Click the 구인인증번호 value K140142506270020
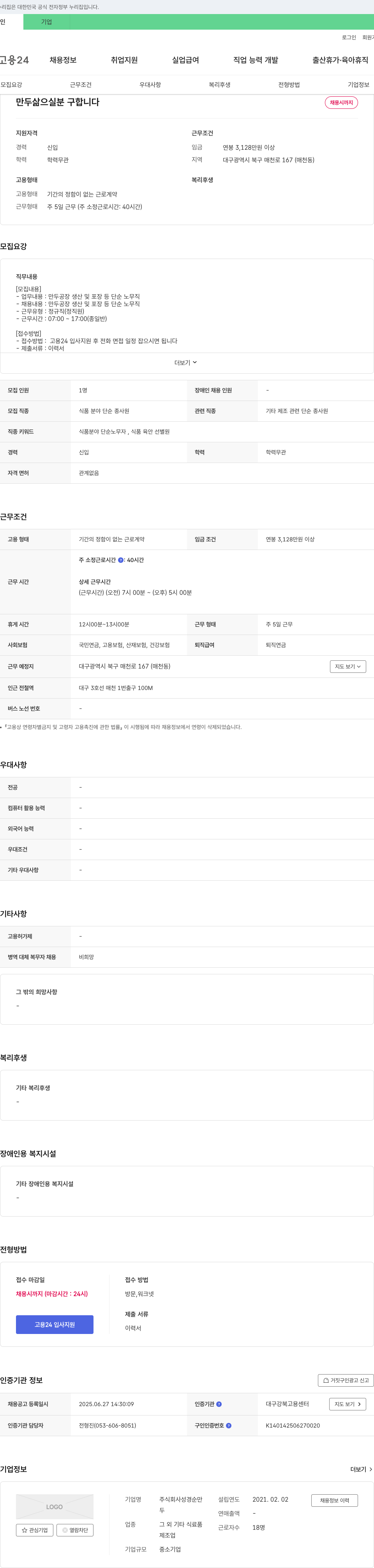This screenshot has width=374, height=1568. coord(293,1426)
